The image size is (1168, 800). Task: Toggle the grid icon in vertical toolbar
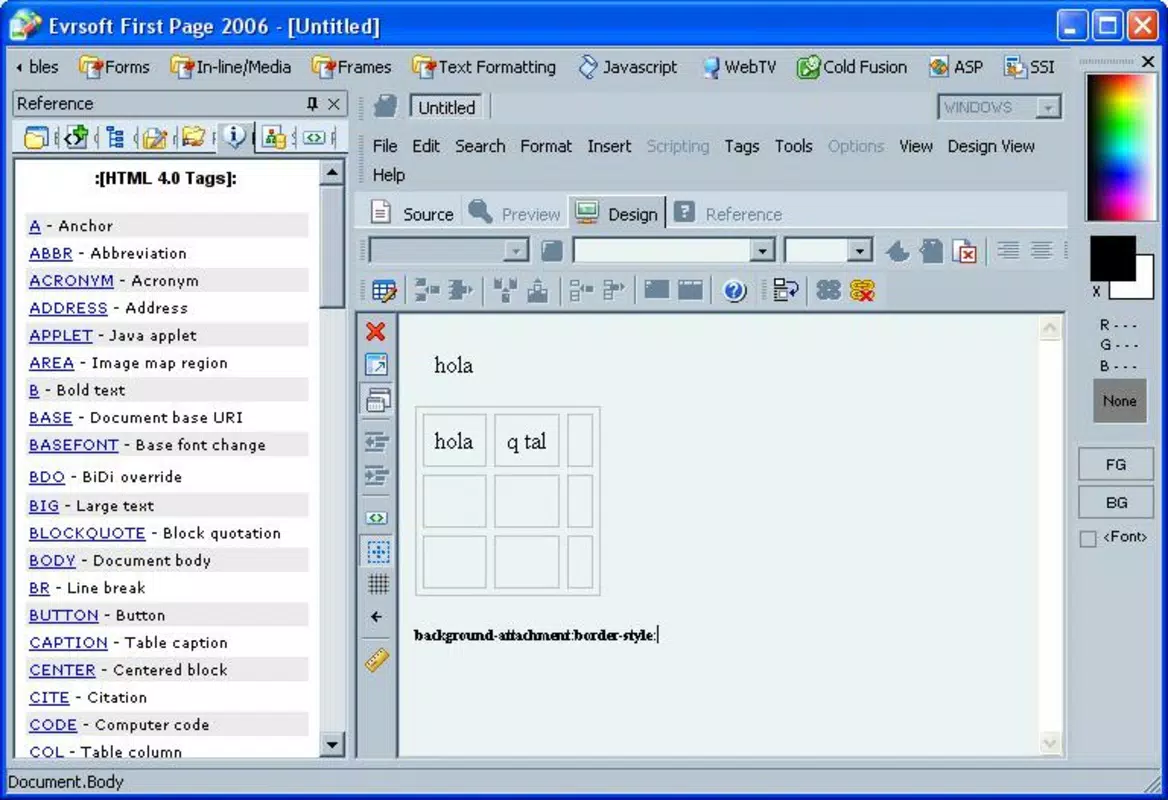coord(378,584)
